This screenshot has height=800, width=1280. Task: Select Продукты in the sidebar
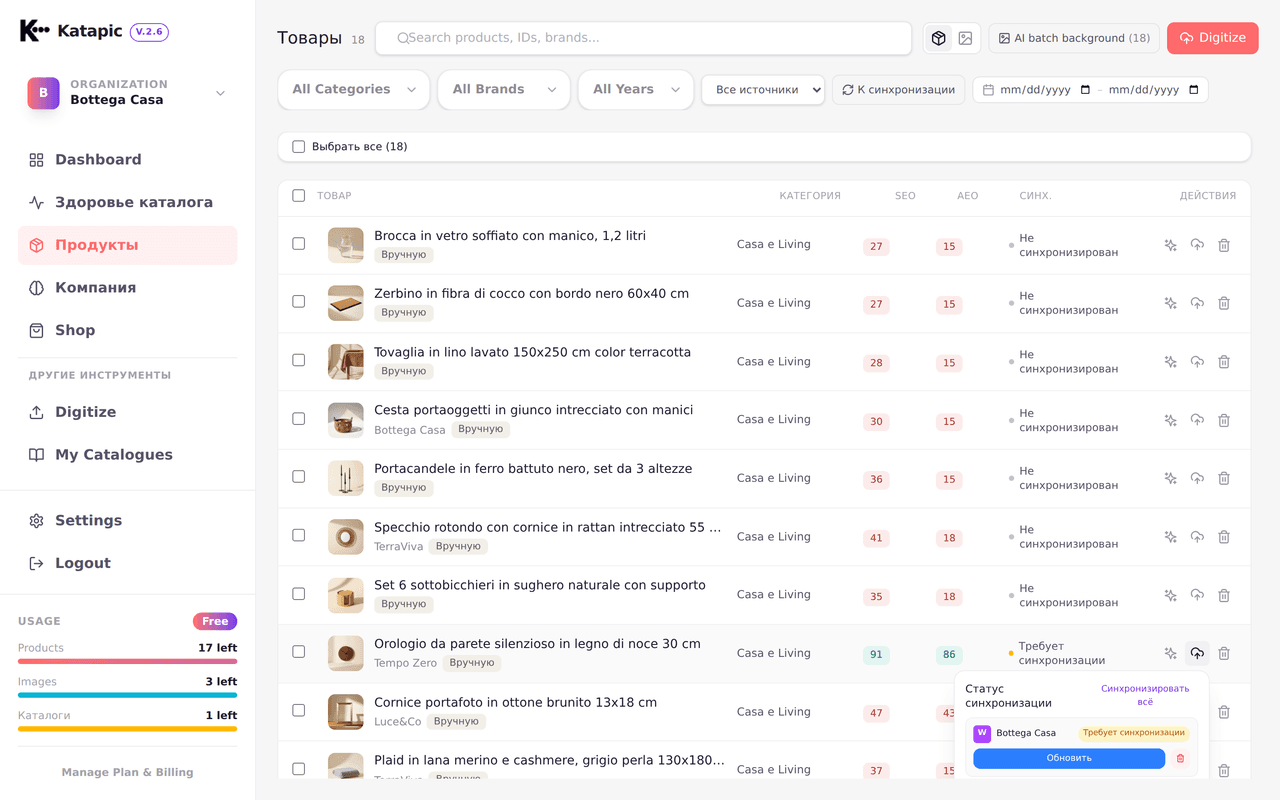tap(128, 245)
